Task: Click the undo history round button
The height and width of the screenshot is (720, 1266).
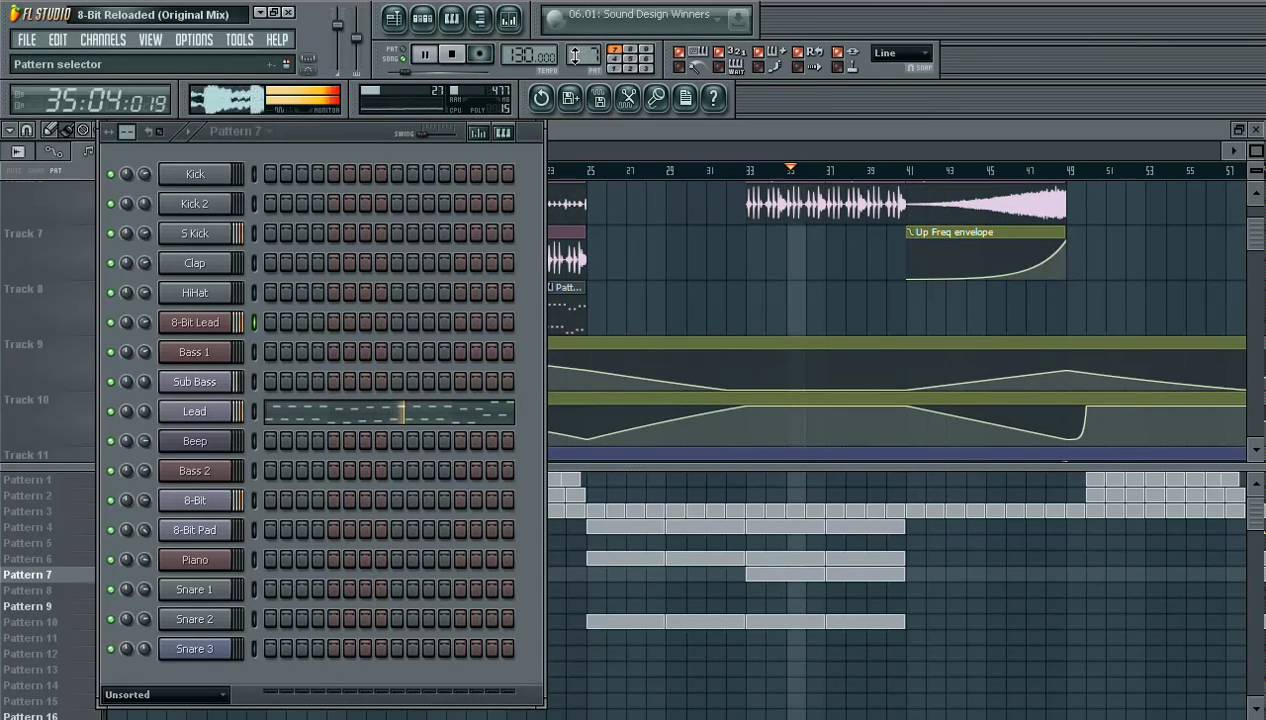Action: coord(541,97)
